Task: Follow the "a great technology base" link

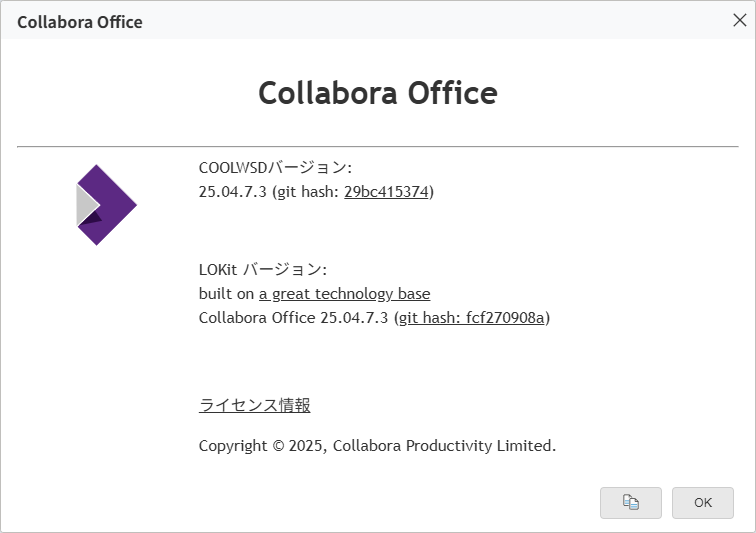Action: coord(344,293)
